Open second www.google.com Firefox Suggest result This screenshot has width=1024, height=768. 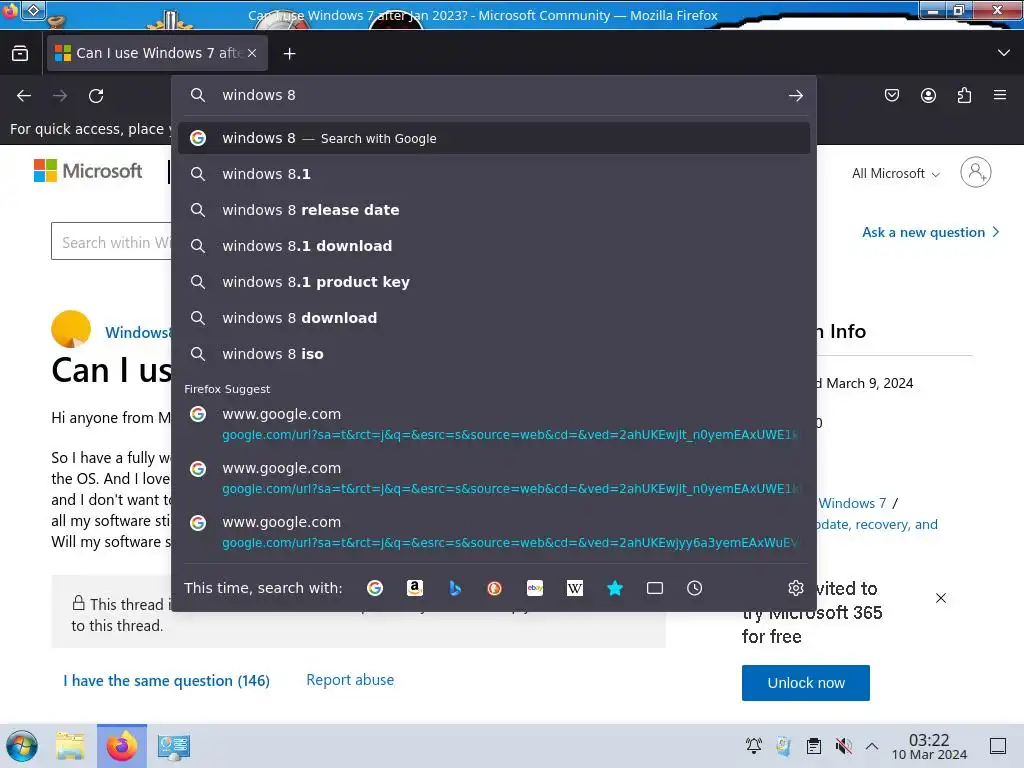[494, 479]
